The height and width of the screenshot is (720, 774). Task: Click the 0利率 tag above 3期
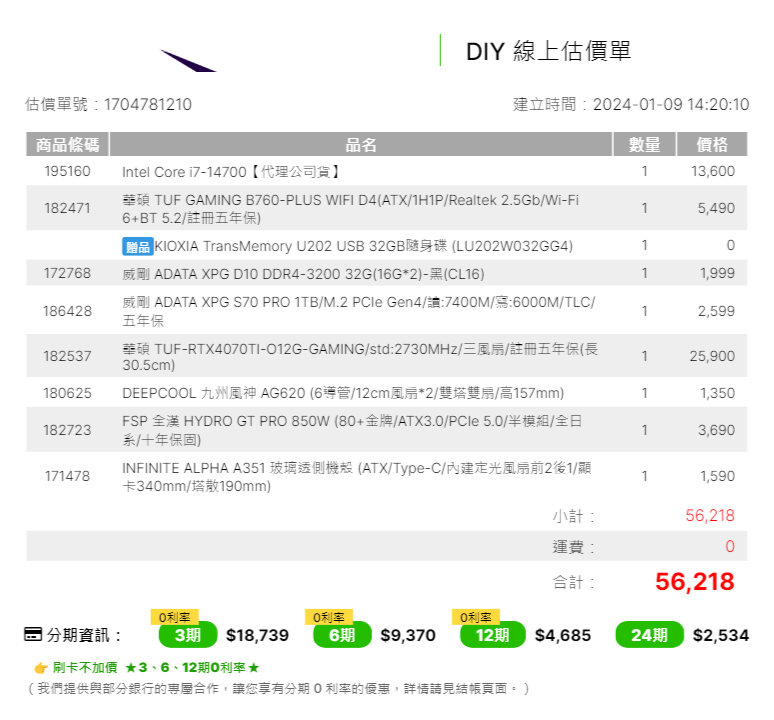(x=175, y=617)
